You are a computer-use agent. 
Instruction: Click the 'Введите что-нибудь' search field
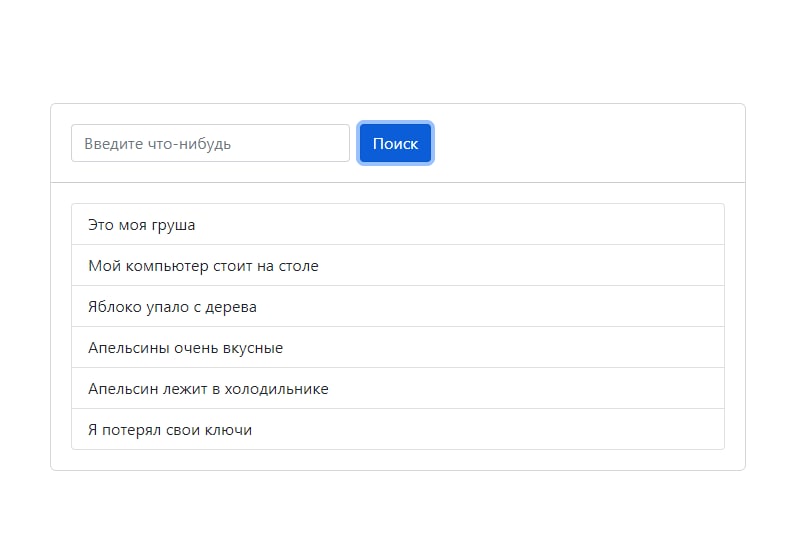pos(211,143)
